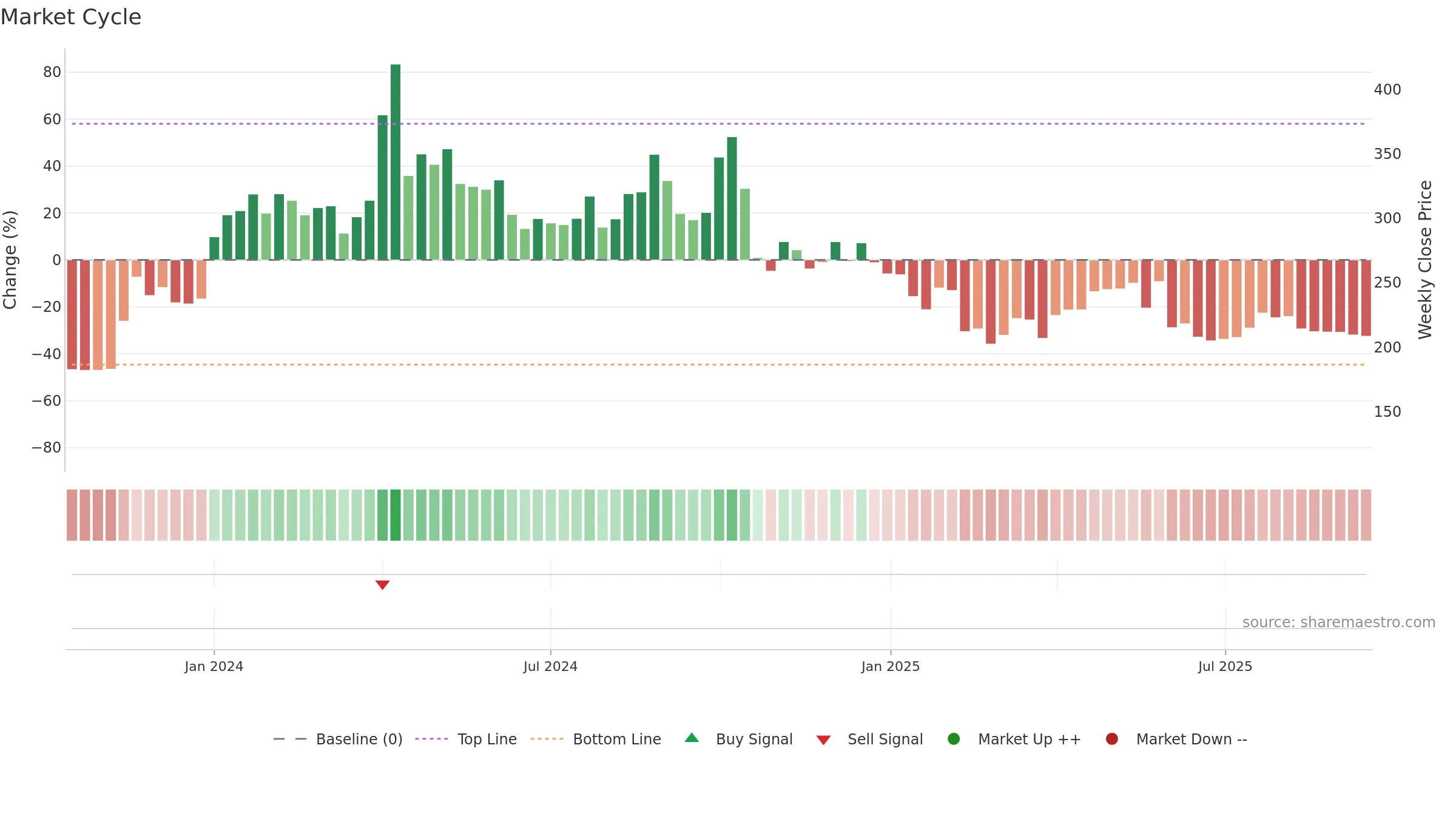
Task: Click the 60 tick on the left axis
Action: [52, 120]
